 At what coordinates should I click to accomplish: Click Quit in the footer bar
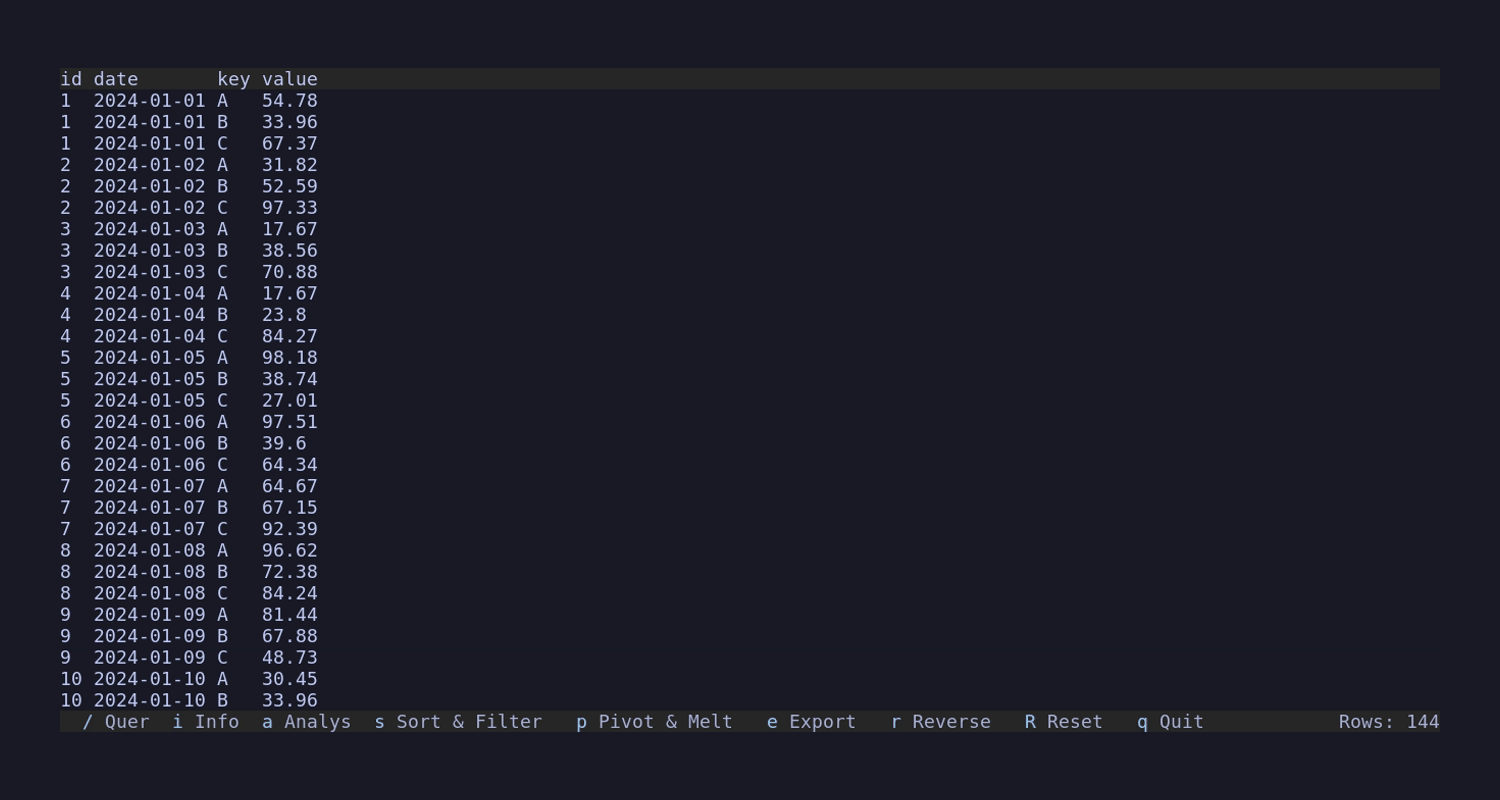coord(1171,722)
